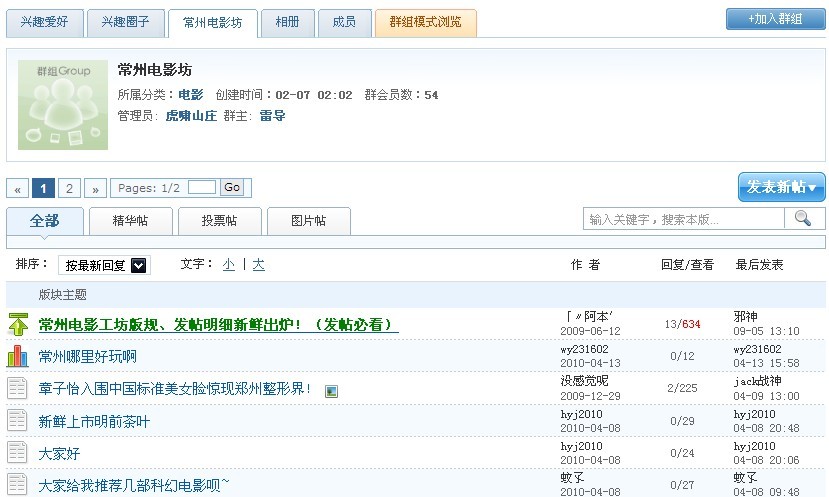The width and height of the screenshot is (829, 497).
Task: Click the image attachment icon after 章子怡 thread title
Action: tap(331, 391)
